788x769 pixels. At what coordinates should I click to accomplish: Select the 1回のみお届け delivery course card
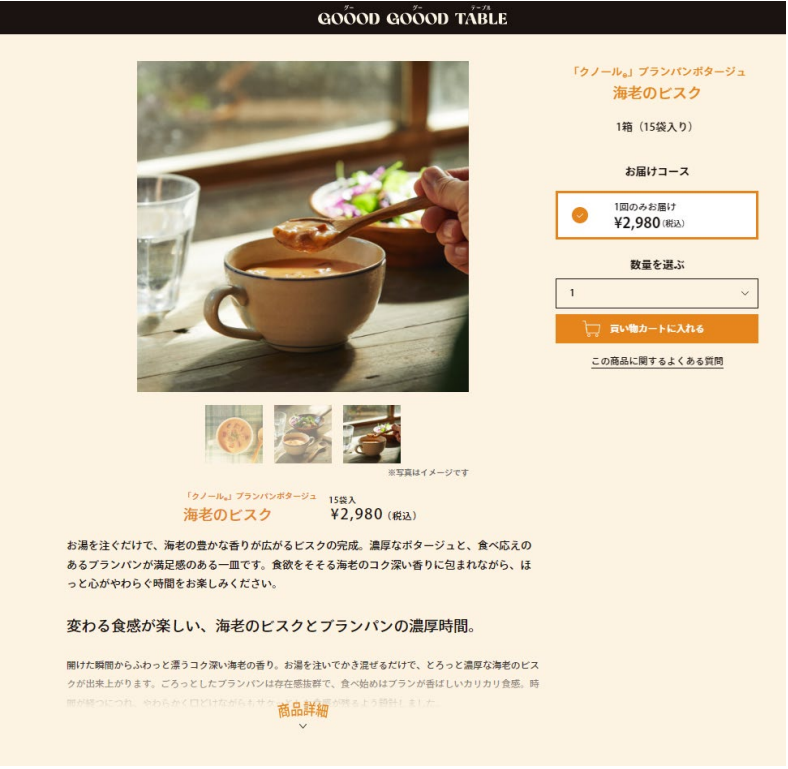click(657, 215)
